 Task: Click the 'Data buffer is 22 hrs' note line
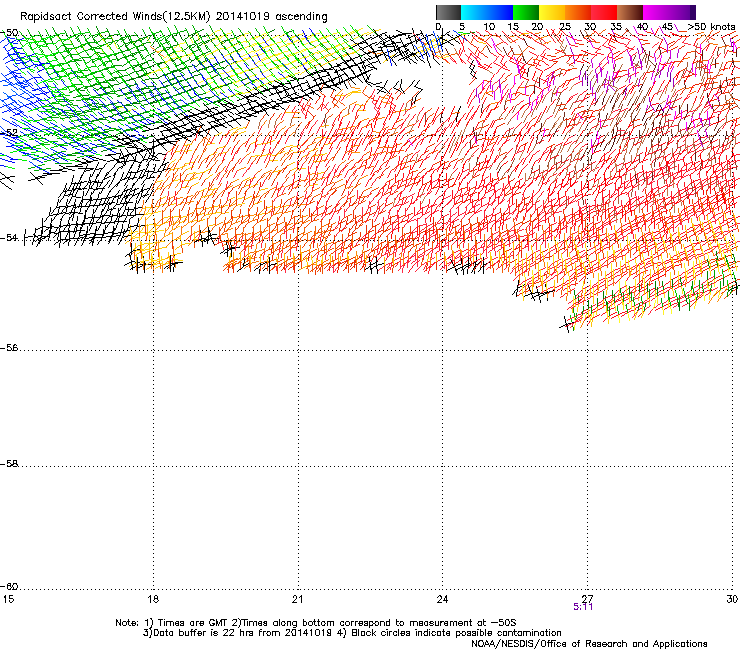tap(352, 633)
